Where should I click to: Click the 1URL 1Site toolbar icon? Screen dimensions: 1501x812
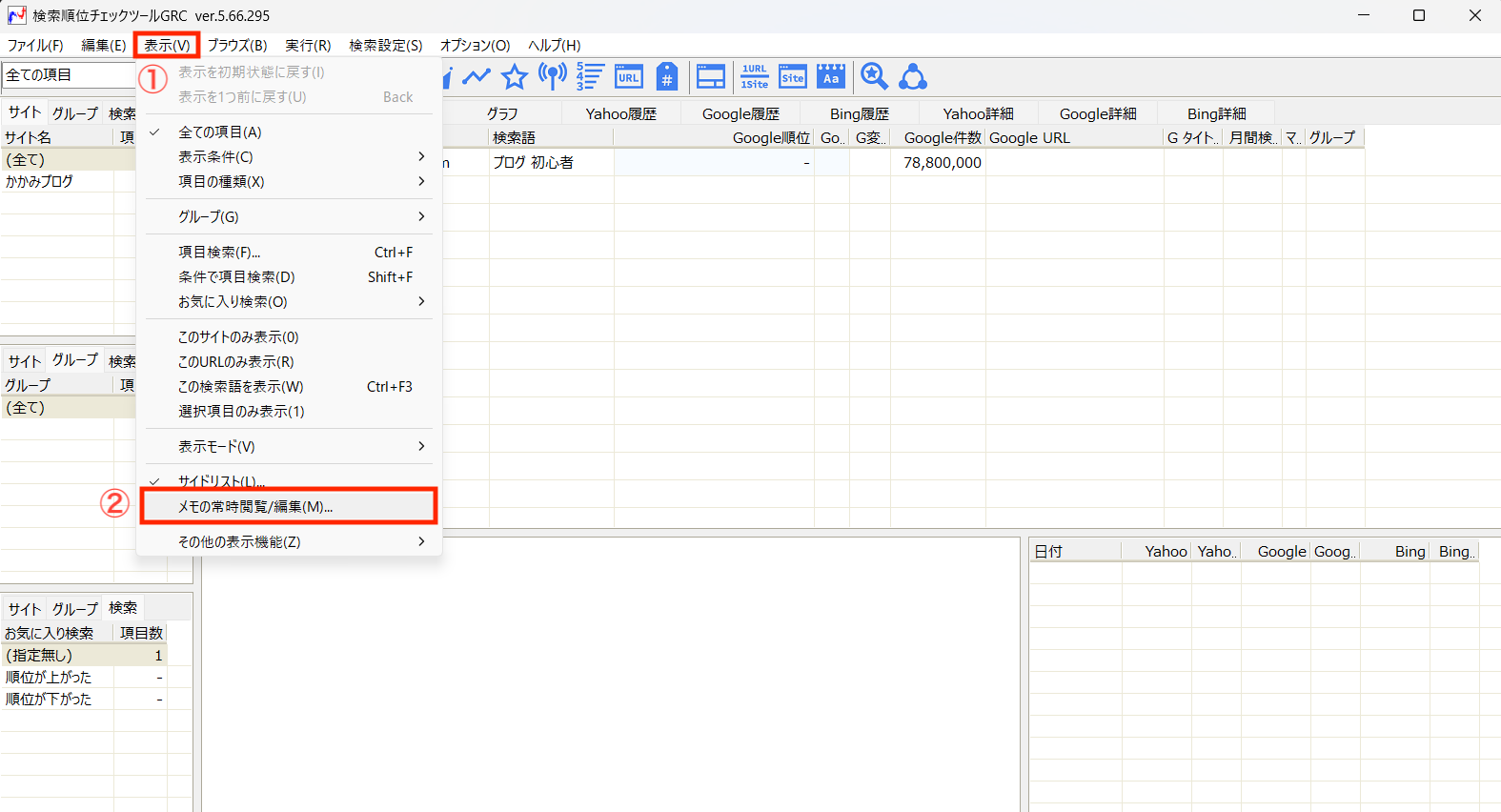coord(755,76)
